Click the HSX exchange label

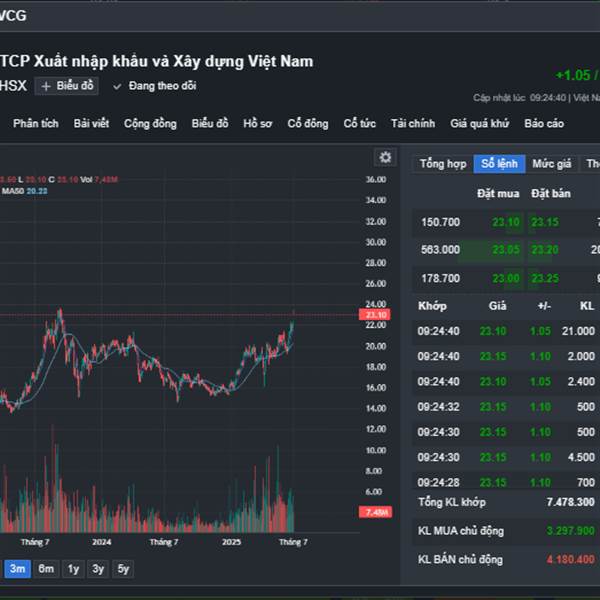click(x=13, y=86)
